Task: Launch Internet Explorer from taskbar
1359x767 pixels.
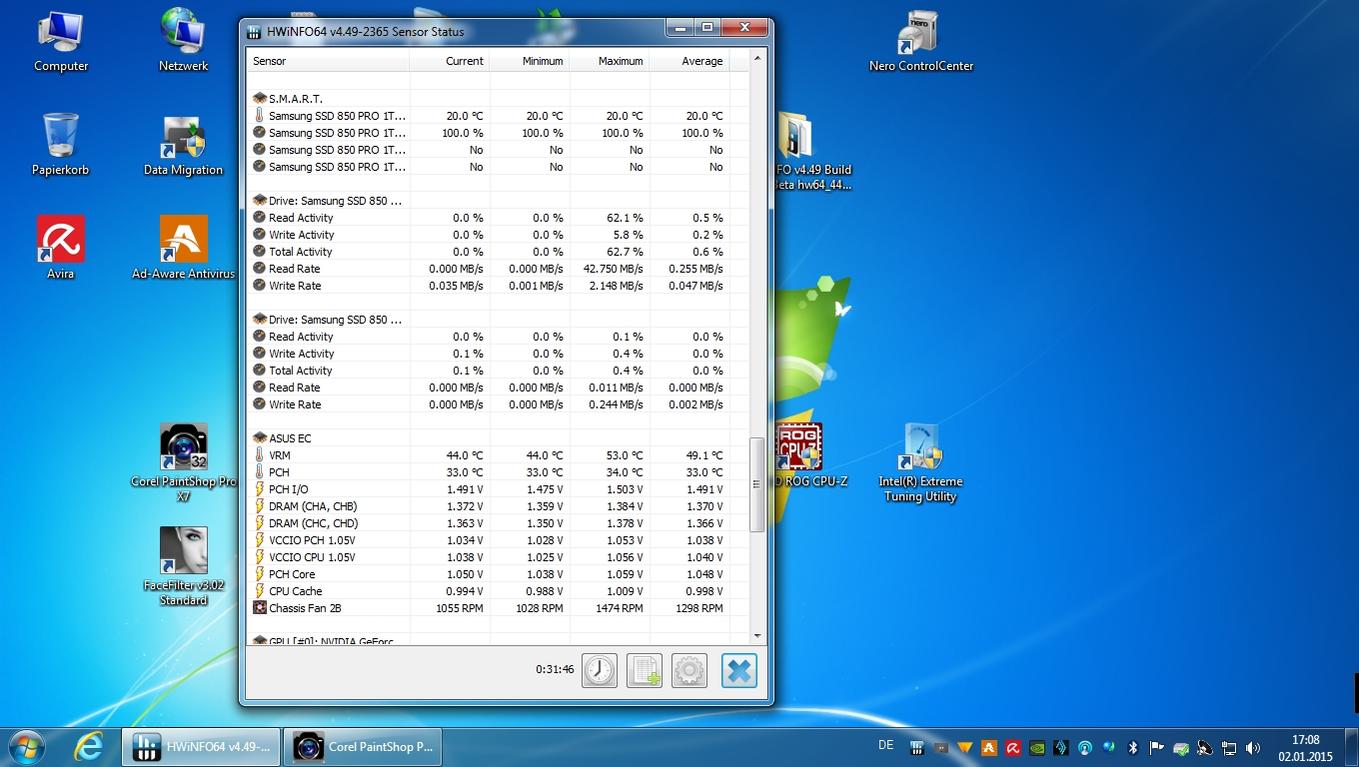Action: pos(89,747)
